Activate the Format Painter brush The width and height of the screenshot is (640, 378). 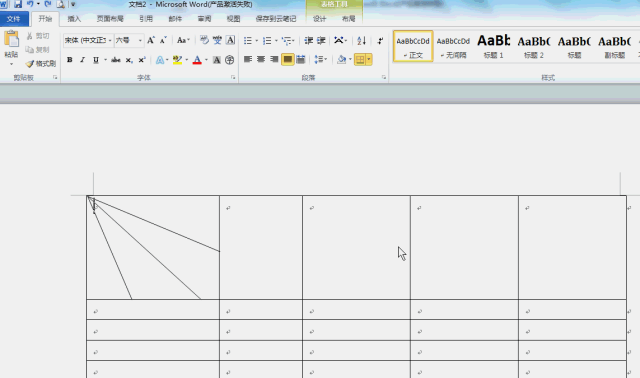(x=40, y=63)
